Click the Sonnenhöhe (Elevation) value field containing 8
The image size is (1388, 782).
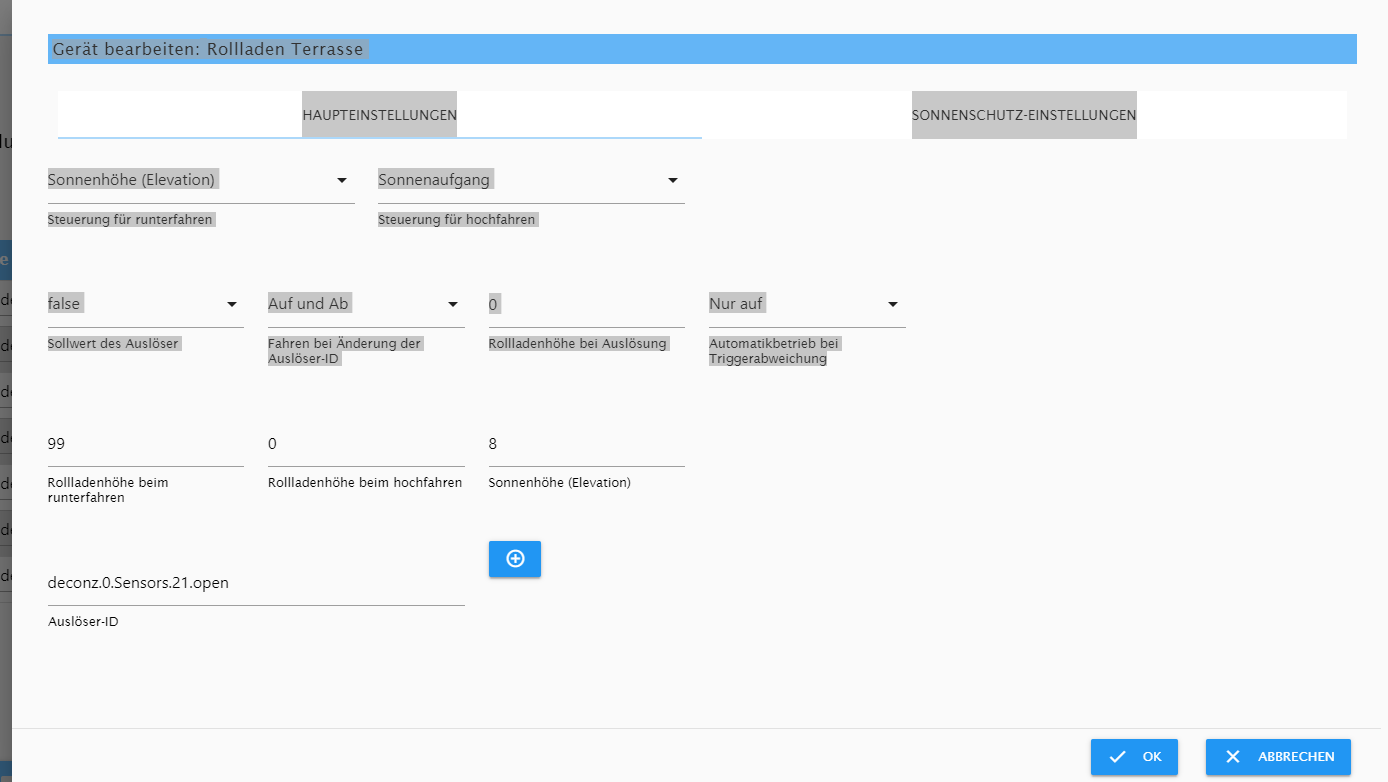[x=587, y=444]
